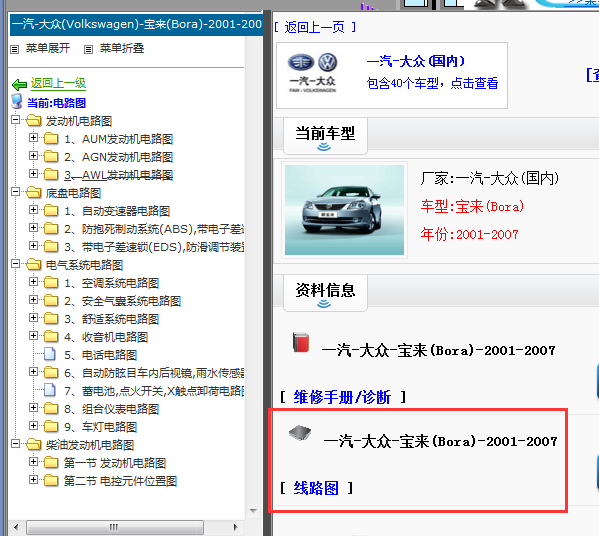Viewport: 599px width, 536px height.
Task: Click the red book manual icon
Action: [x=301, y=342]
